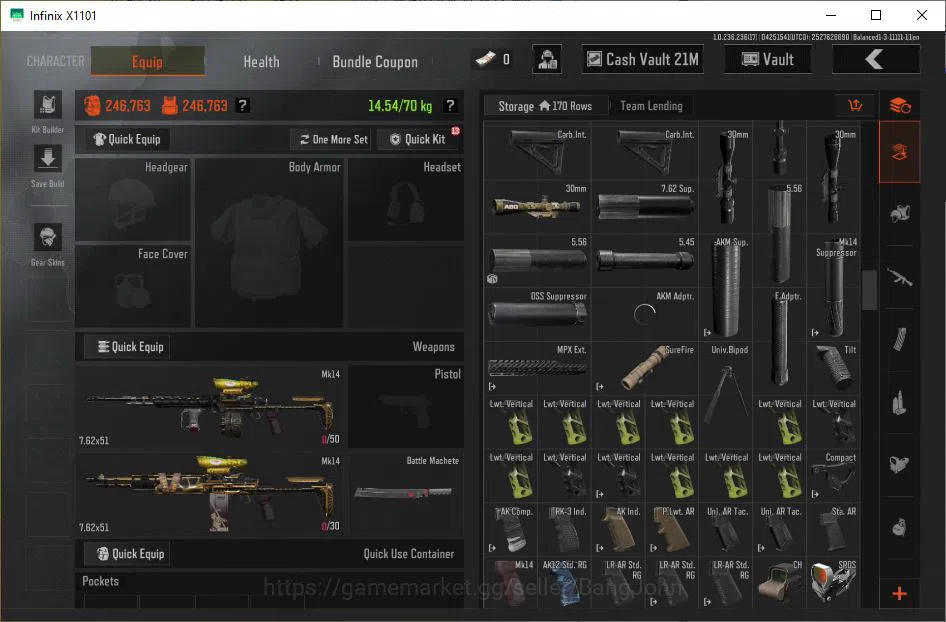Screen dimensions: 946x622
Task: Click the help icon beside weight 14.54/70 kg
Action: point(450,106)
